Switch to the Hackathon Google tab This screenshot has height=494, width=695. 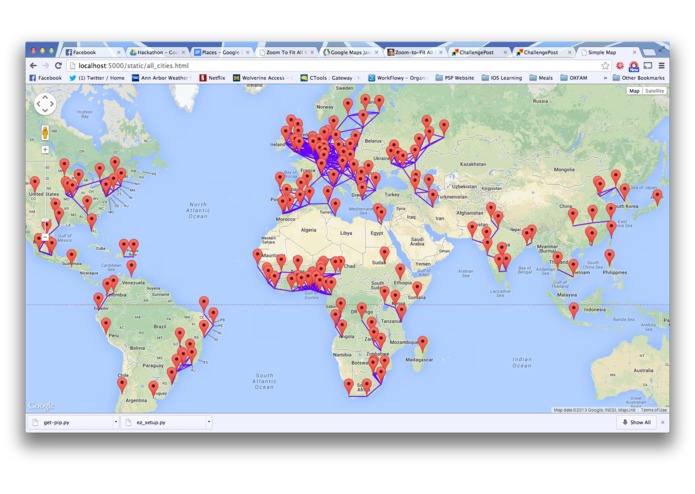click(x=157, y=52)
